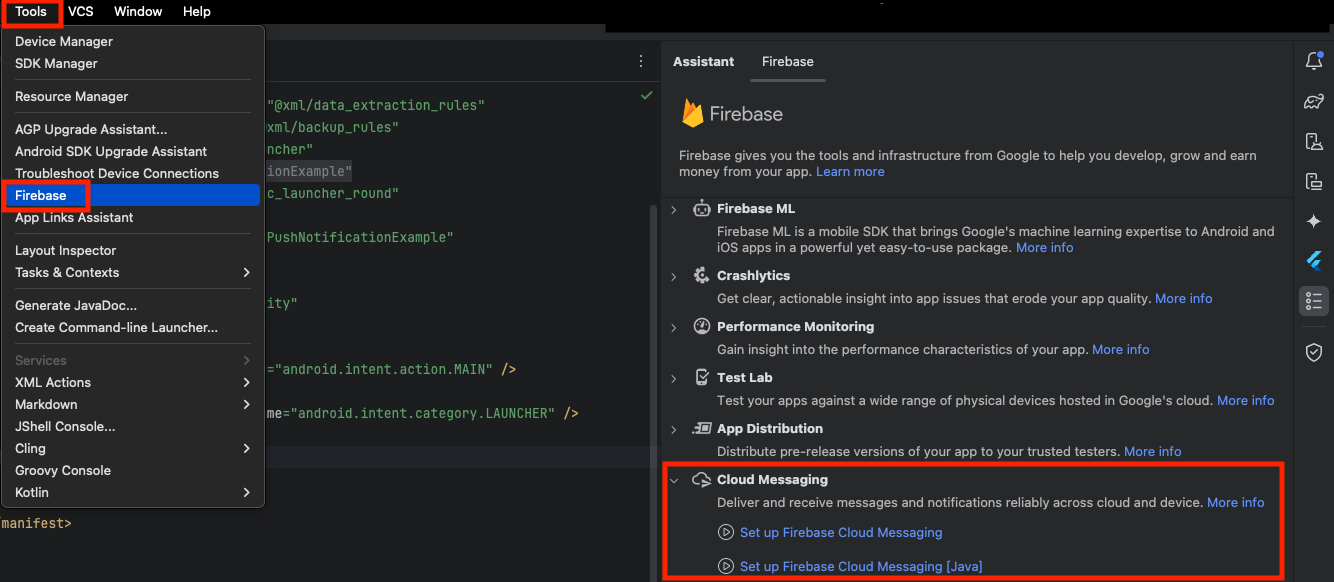Expand the Test Lab section
1334x582 pixels.
(674, 378)
